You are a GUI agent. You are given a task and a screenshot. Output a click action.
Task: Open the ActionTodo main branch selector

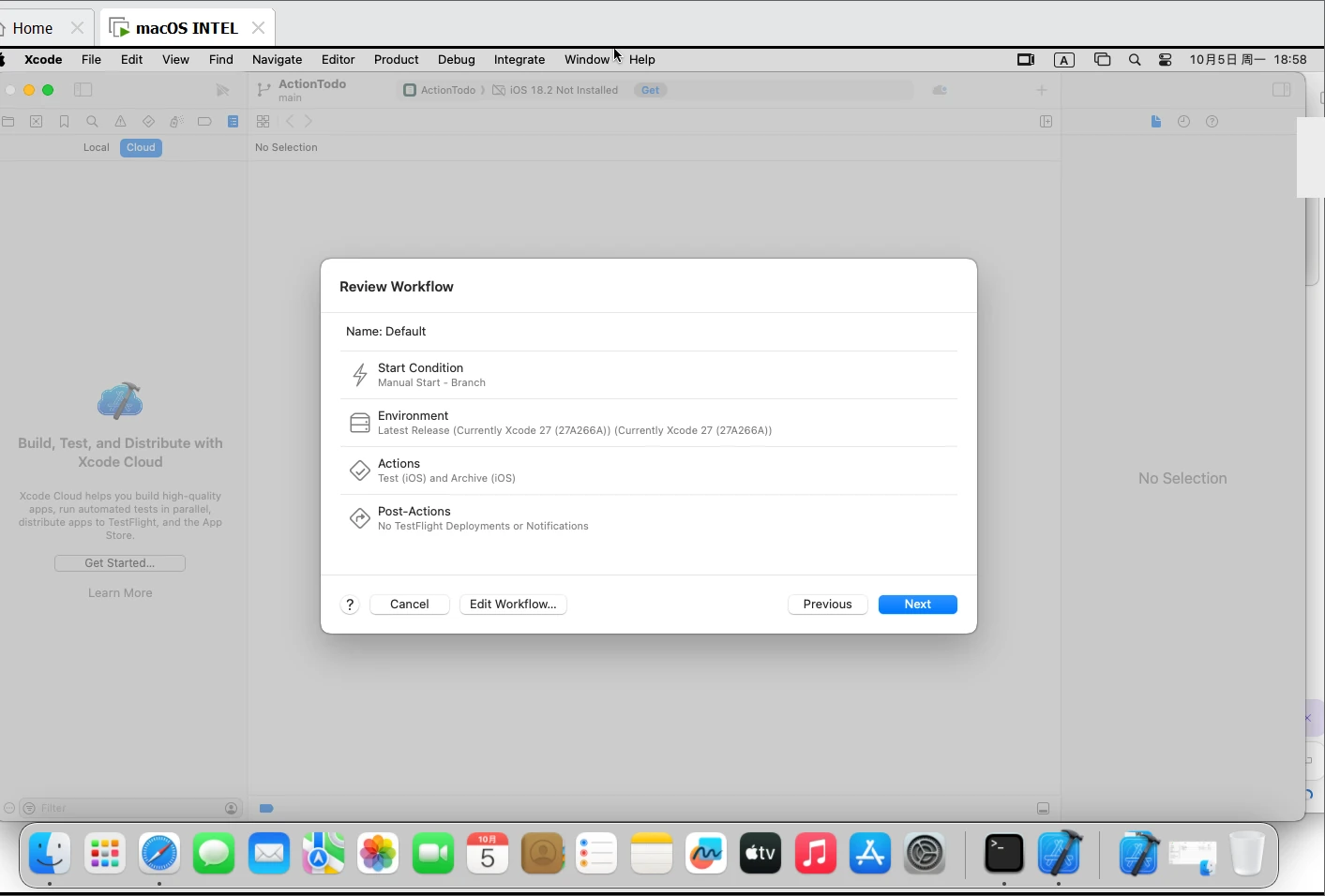302,90
